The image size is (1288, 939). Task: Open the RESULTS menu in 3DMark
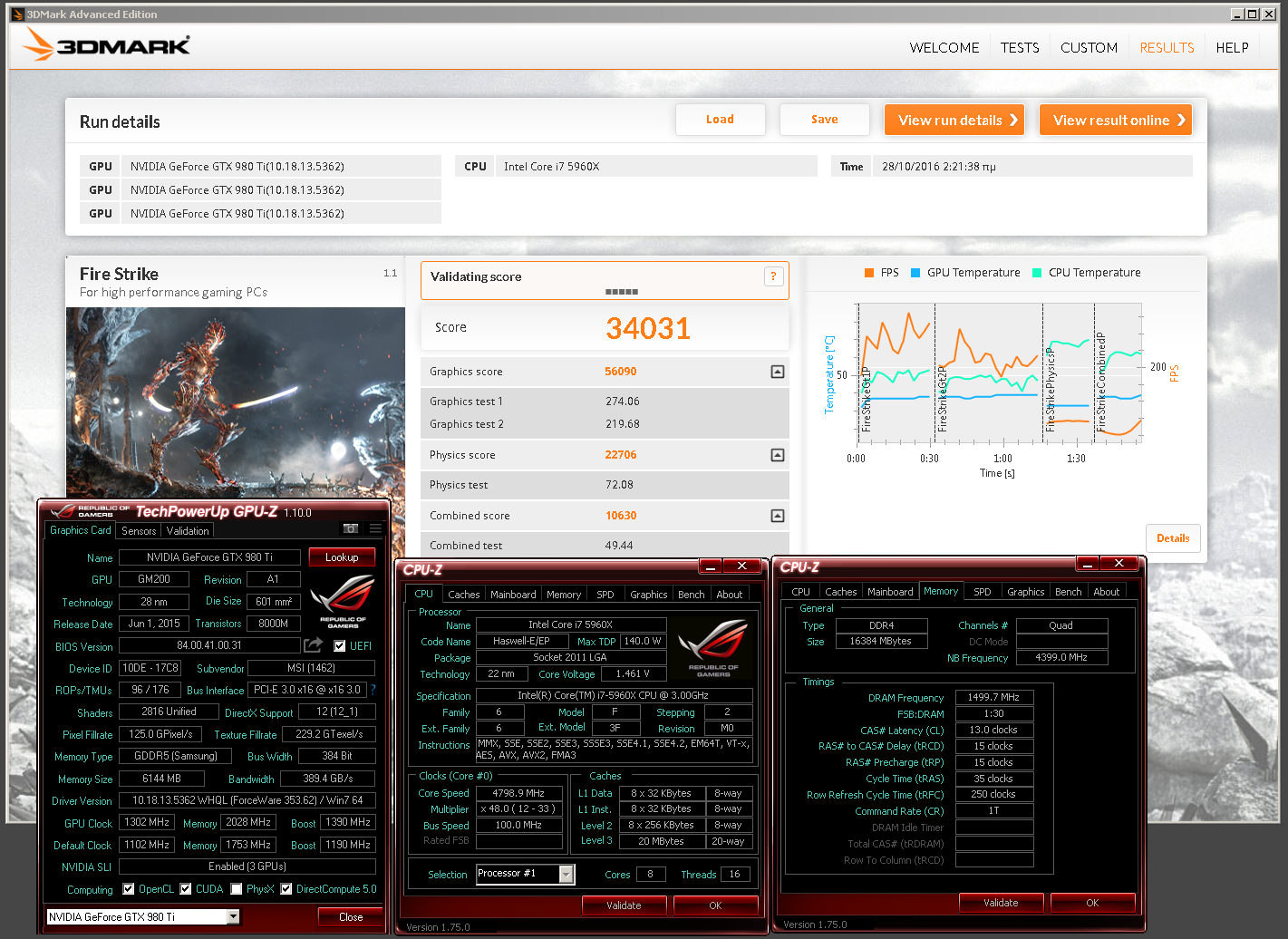(1167, 48)
